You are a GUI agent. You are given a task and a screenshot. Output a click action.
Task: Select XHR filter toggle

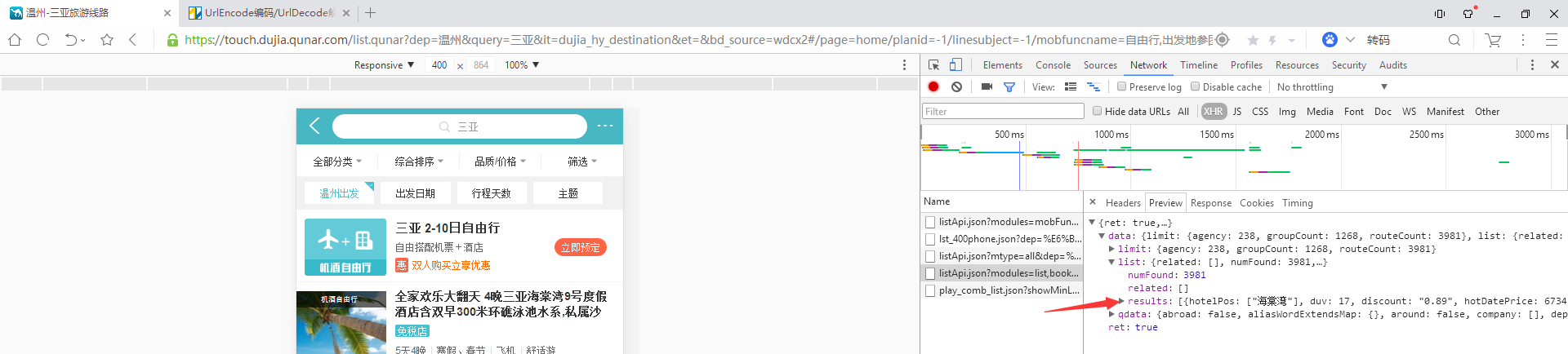point(1214,112)
